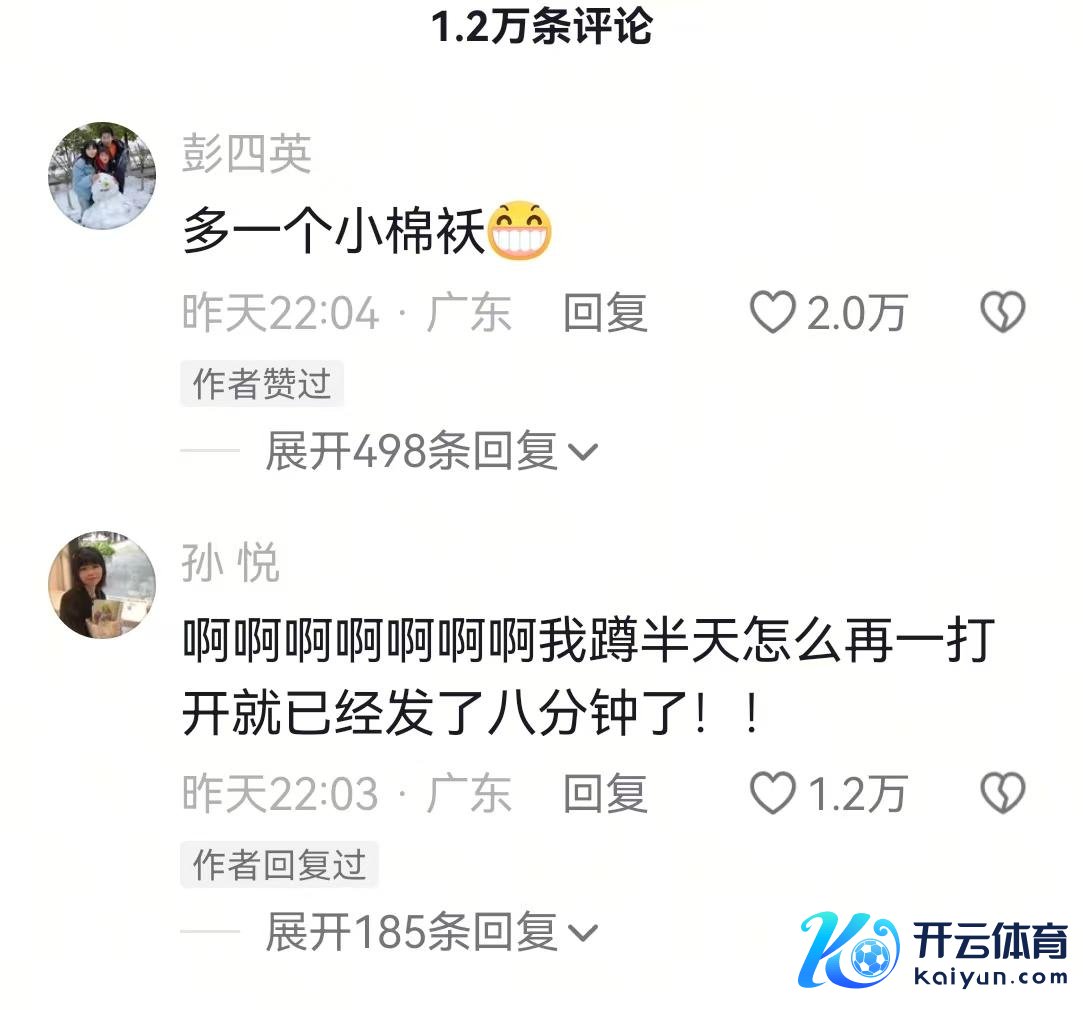Dislike 孙悦's comment with broken heart
This screenshot has height=1010, width=1083.
[1002, 793]
